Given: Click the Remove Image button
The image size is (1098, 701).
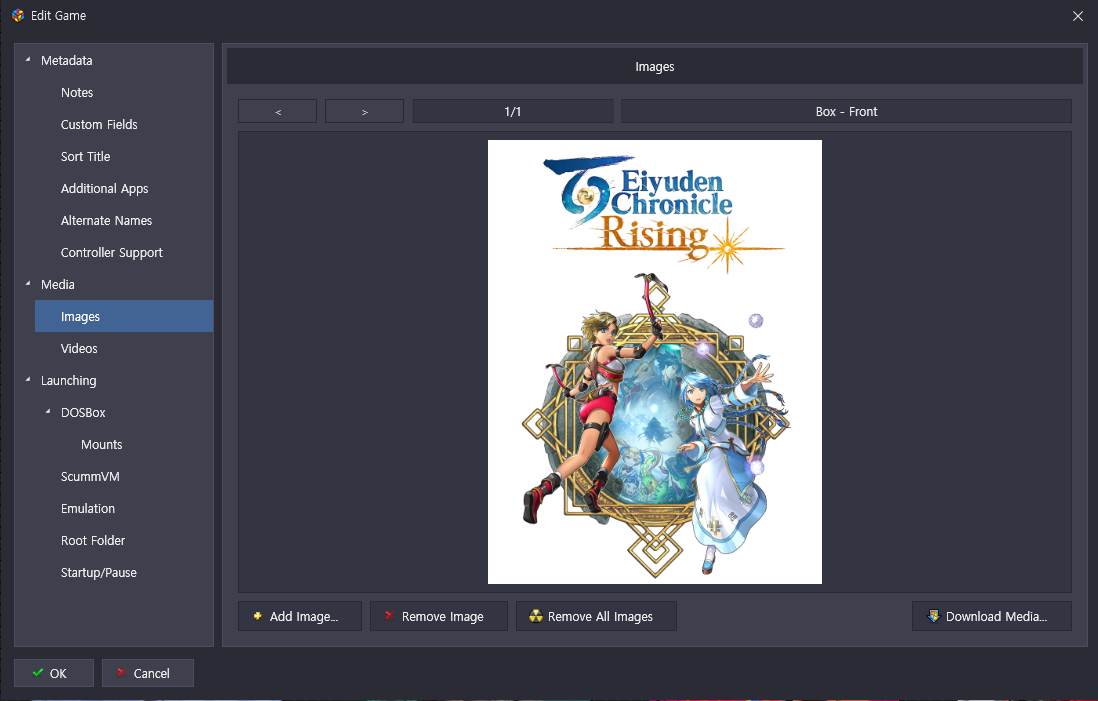Looking at the screenshot, I should 438,616.
